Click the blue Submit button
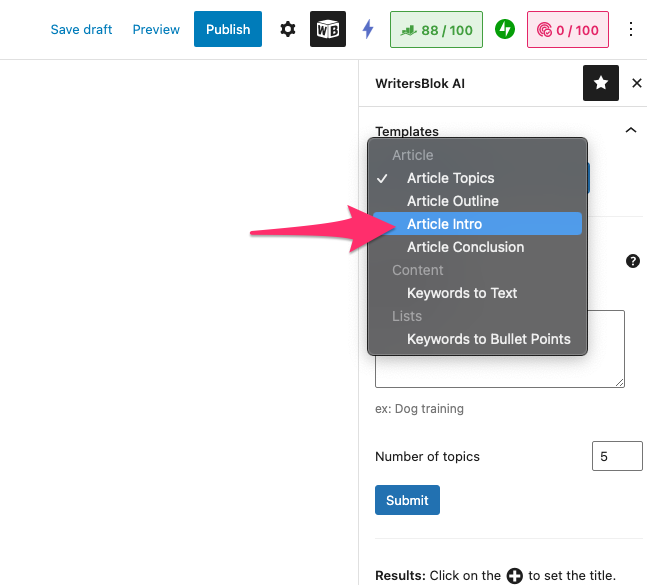 pyautogui.click(x=407, y=500)
